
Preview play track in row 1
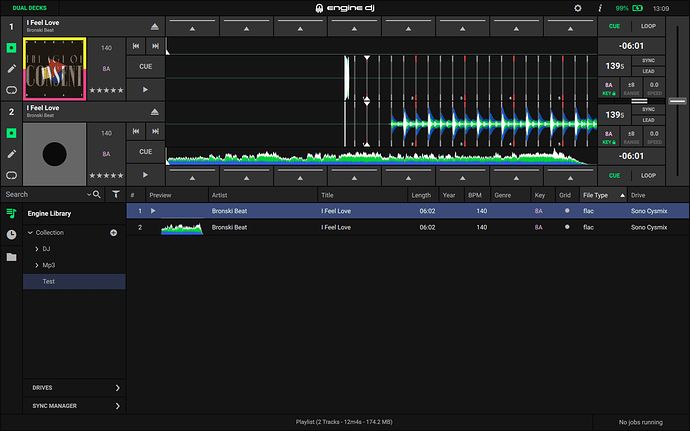[x=153, y=211]
